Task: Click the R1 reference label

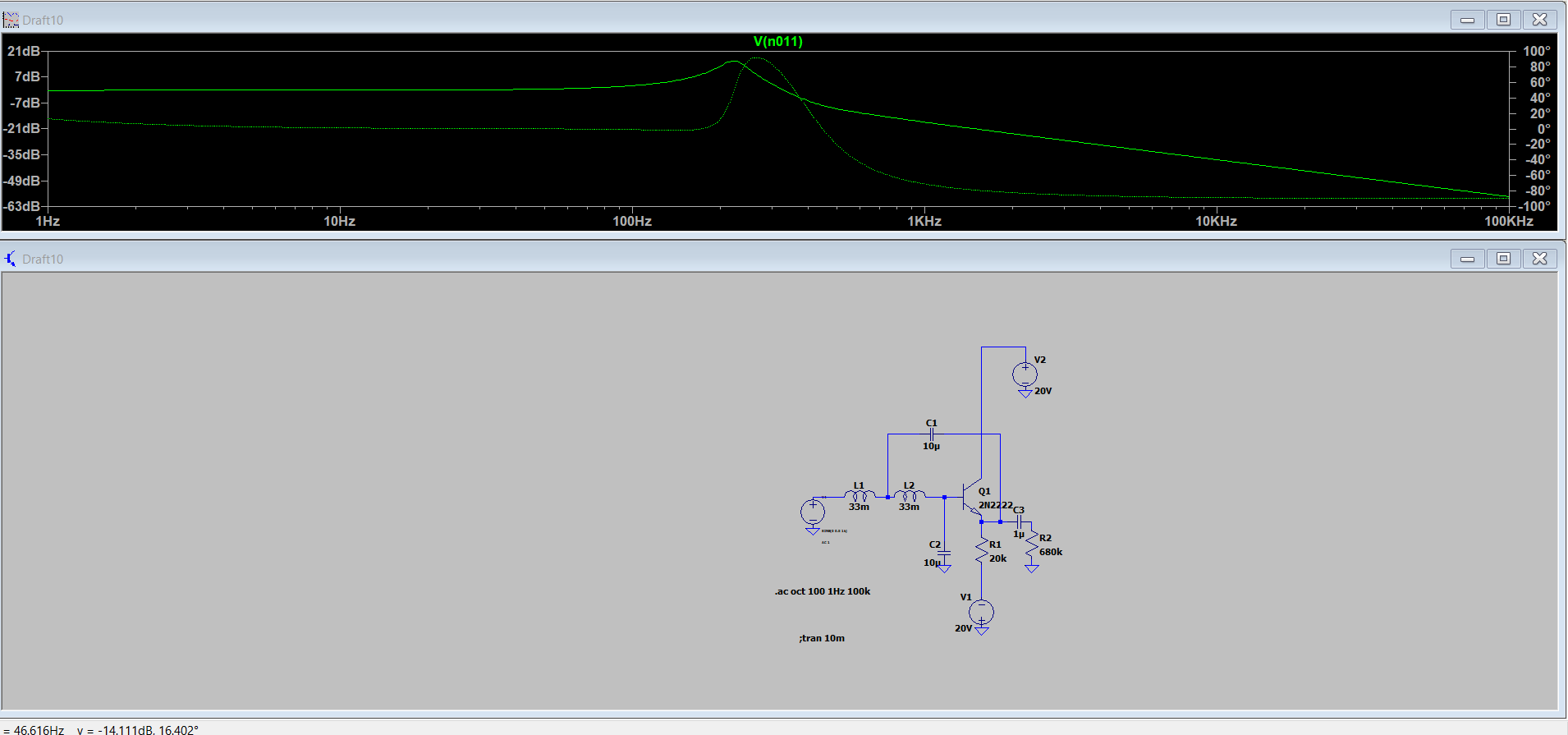Action: click(x=995, y=544)
